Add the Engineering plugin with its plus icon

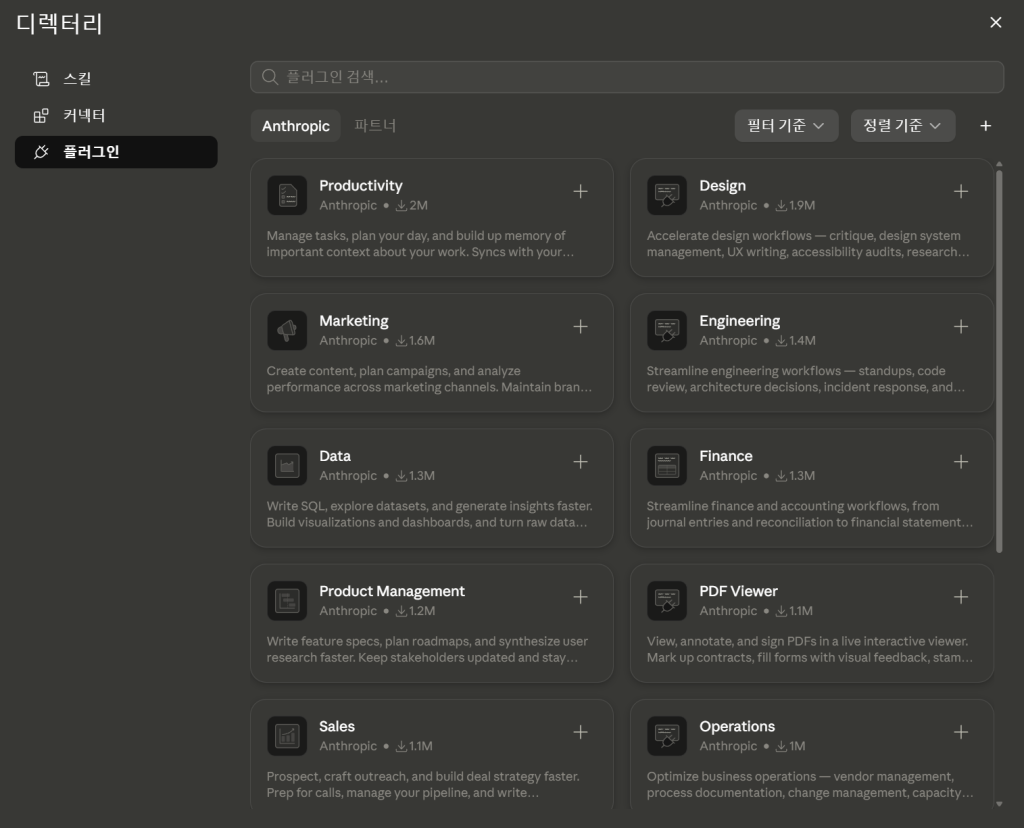click(960, 326)
